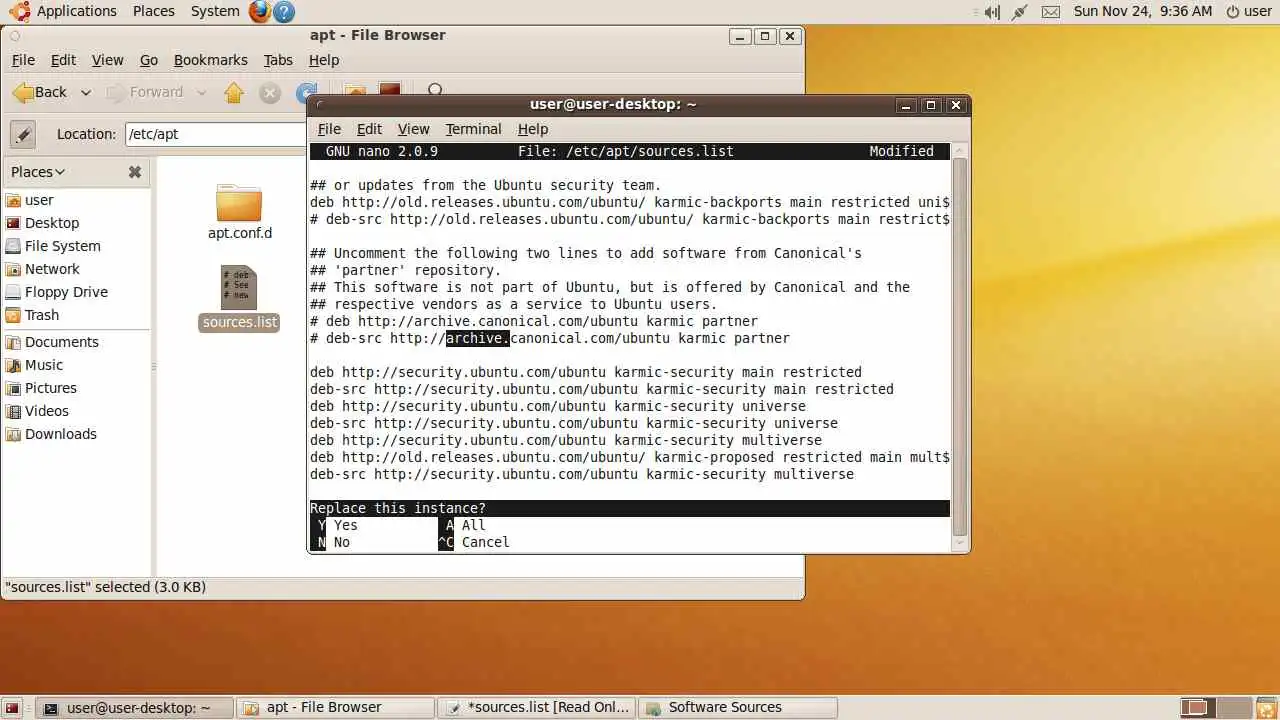Click the terminal scrollbar down arrow
This screenshot has height=720, width=1280.
coord(960,543)
